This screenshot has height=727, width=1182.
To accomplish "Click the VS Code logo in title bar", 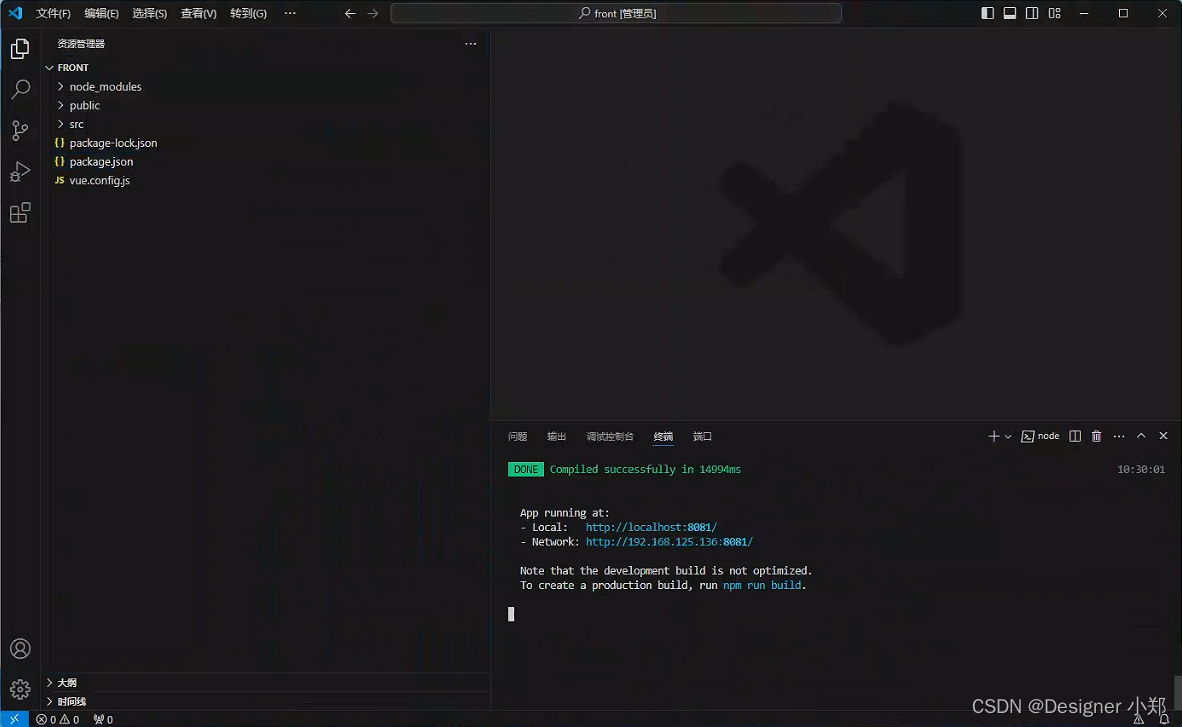I will tap(15, 13).
